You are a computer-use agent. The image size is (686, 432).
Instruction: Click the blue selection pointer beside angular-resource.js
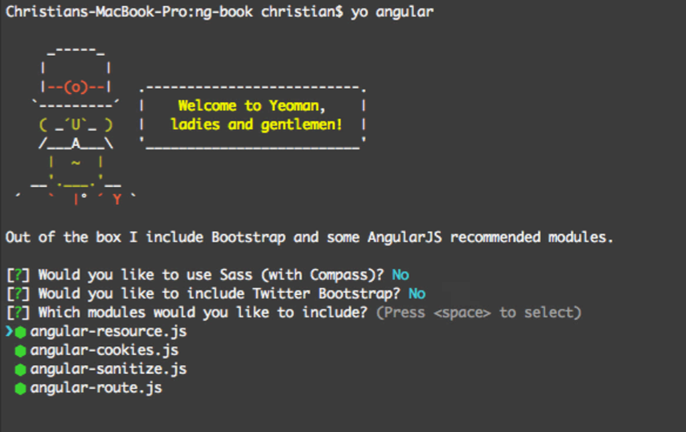tap(9, 331)
